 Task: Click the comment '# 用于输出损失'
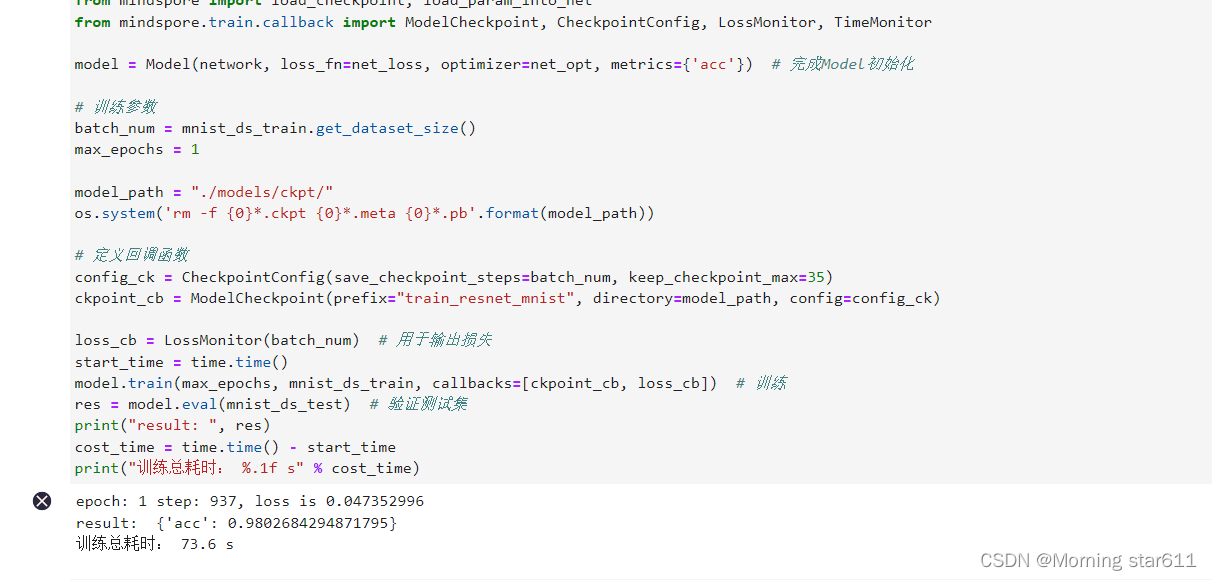(x=435, y=340)
